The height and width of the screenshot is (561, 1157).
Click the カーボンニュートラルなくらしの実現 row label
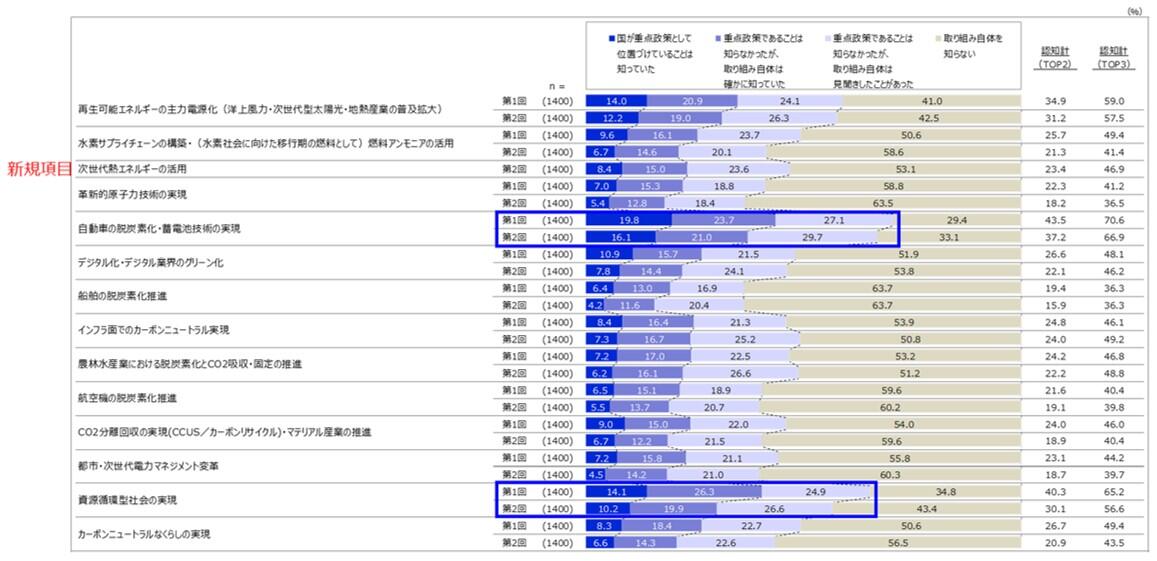144,534
